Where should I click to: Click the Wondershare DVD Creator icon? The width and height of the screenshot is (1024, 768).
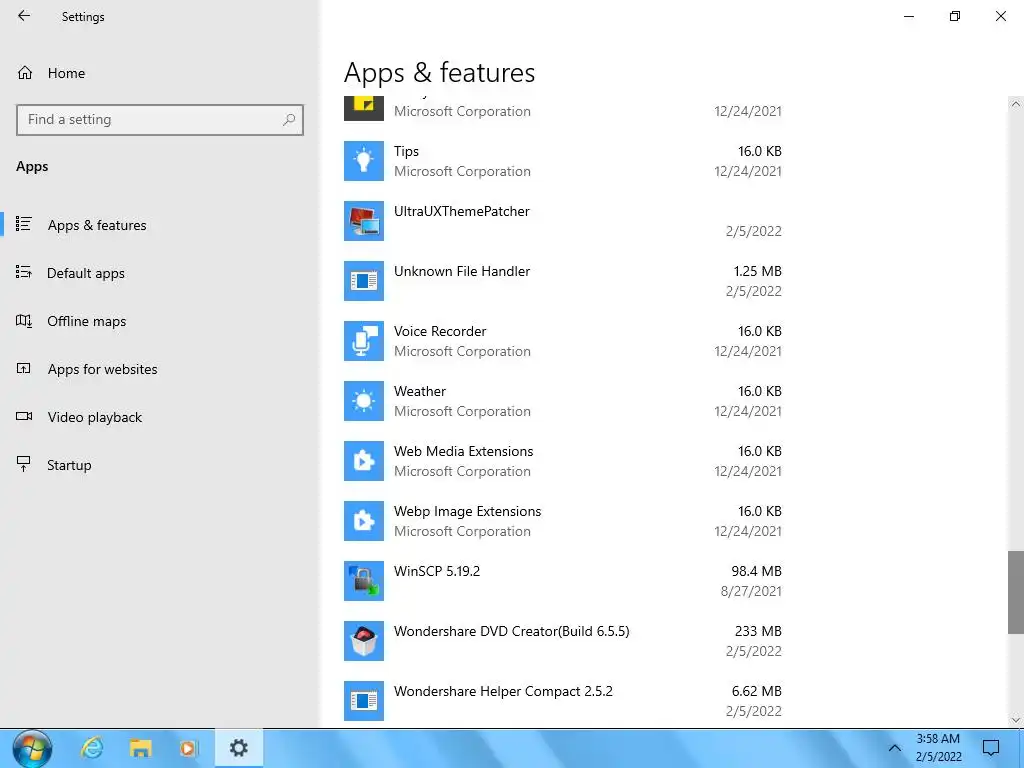(x=364, y=641)
